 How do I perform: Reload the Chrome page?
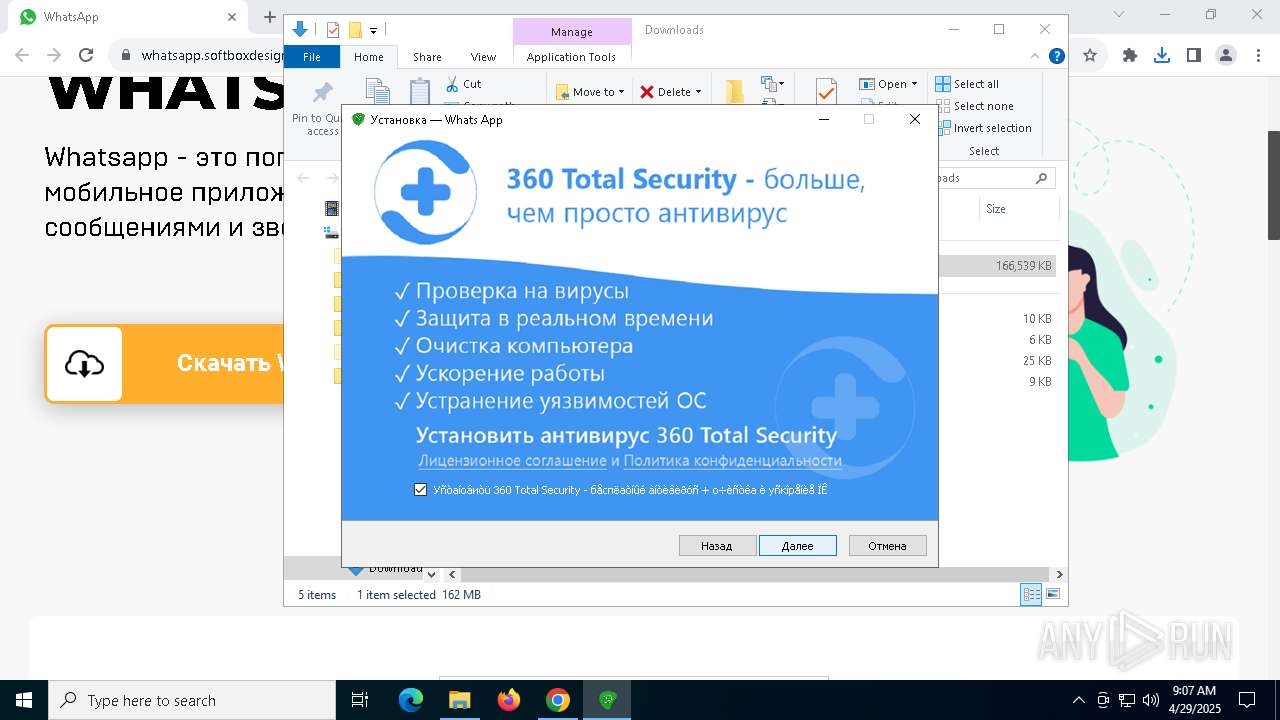[x=86, y=56]
